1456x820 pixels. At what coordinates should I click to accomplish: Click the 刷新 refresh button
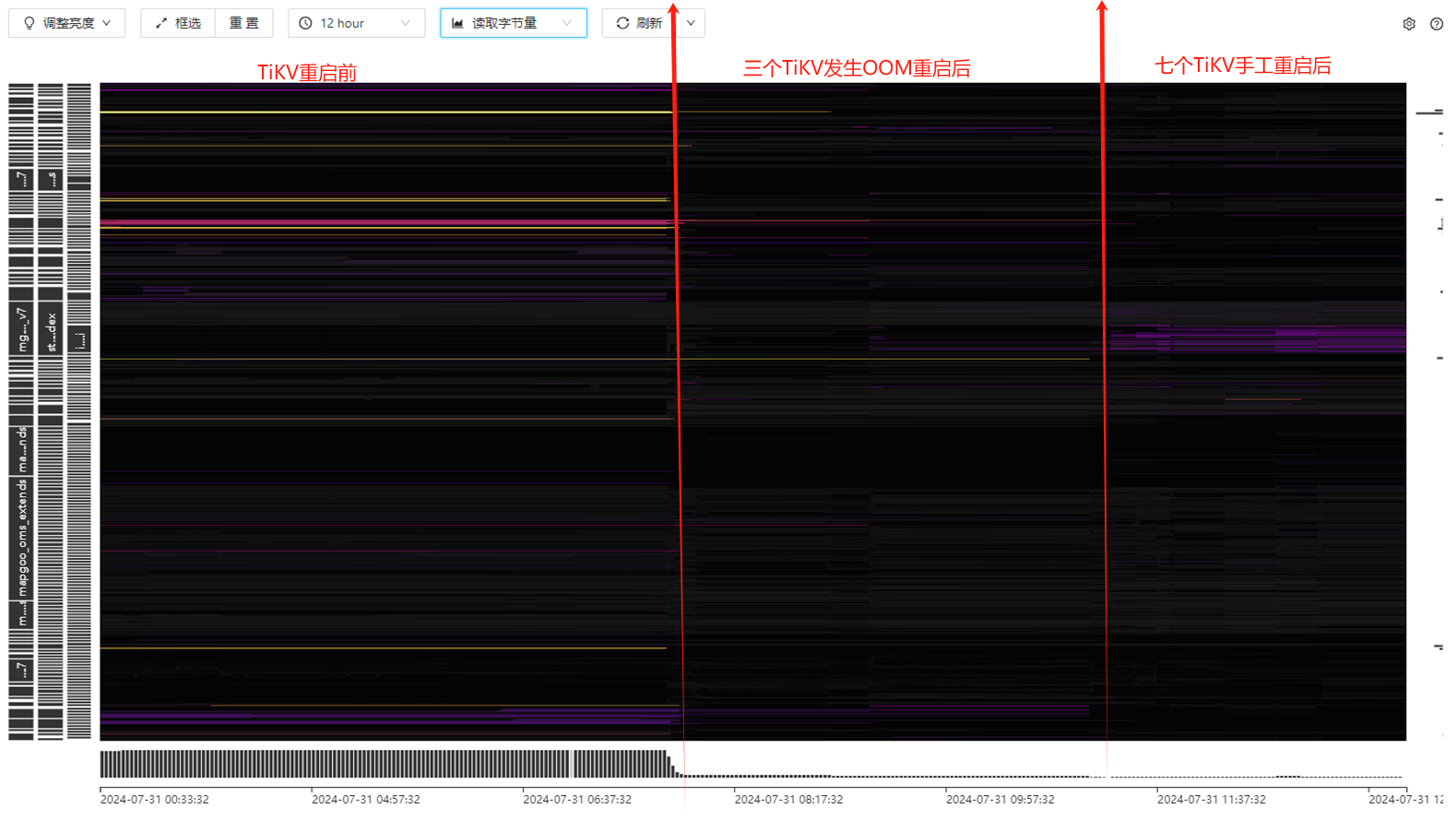(639, 23)
